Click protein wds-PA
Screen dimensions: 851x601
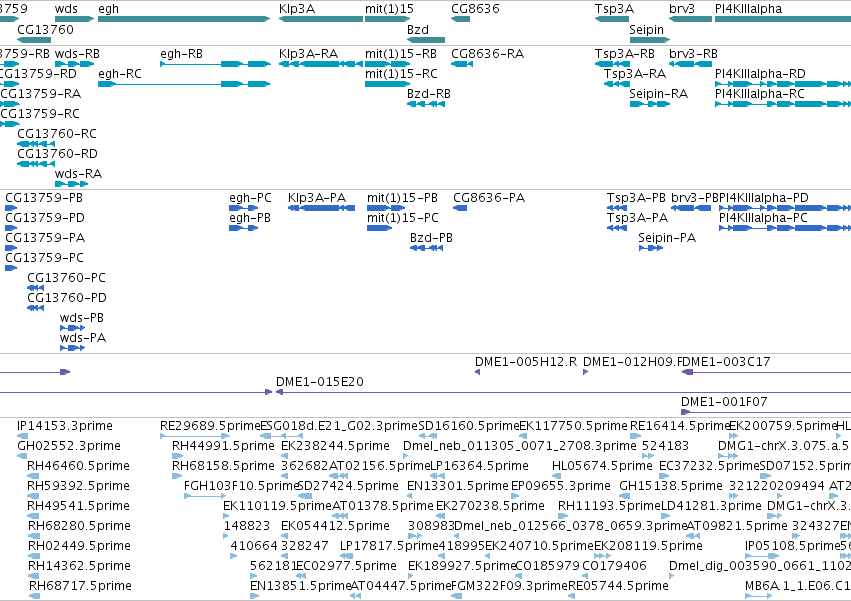point(82,338)
